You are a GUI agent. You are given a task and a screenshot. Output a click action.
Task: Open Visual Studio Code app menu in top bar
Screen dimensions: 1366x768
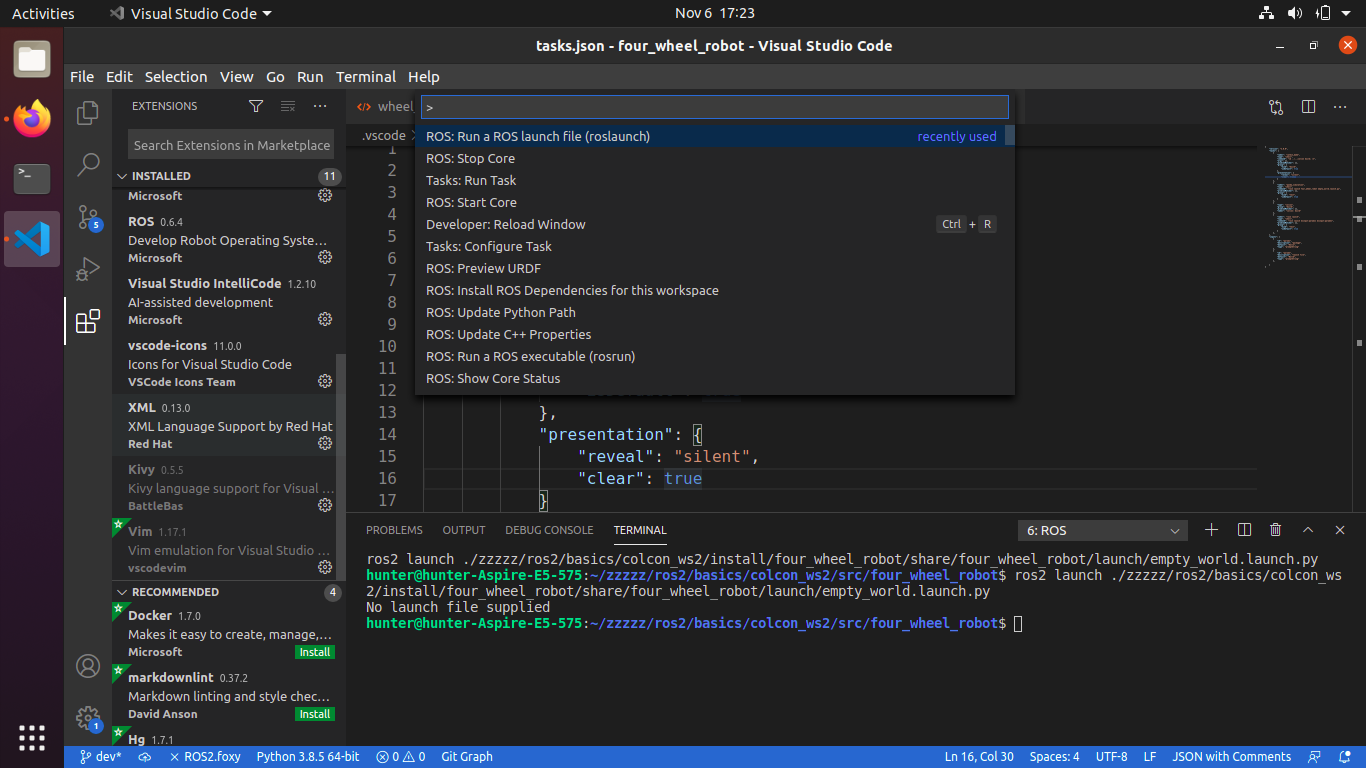190,13
